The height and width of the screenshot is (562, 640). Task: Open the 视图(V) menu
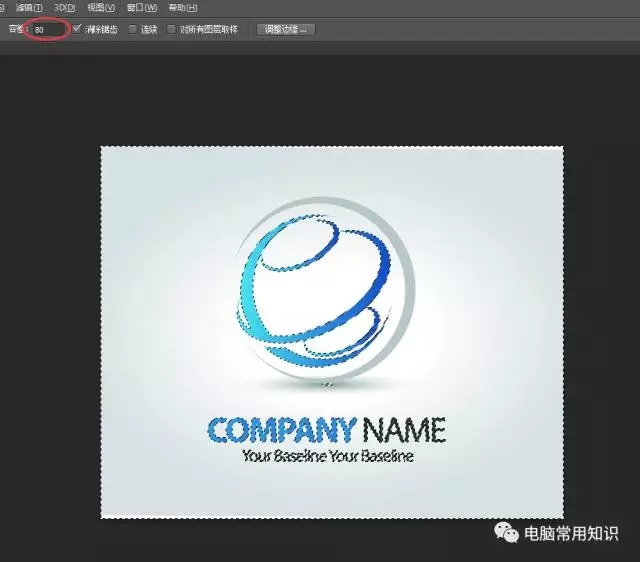pos(101,7)
